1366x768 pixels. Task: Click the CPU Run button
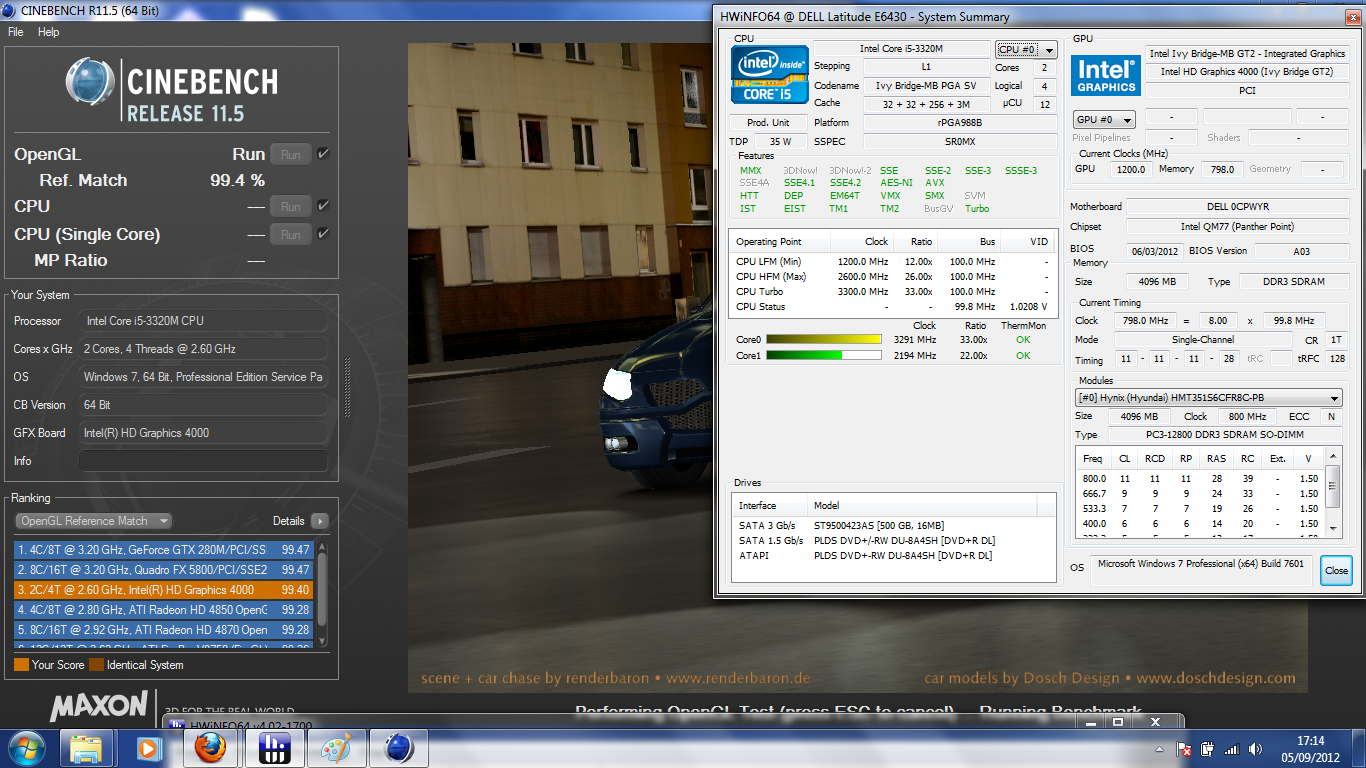(x=291, y=206)
